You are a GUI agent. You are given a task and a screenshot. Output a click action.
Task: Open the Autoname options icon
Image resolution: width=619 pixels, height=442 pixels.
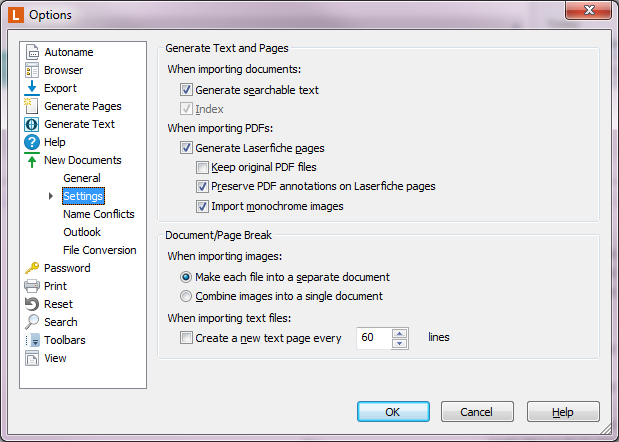tap(32, 52)
